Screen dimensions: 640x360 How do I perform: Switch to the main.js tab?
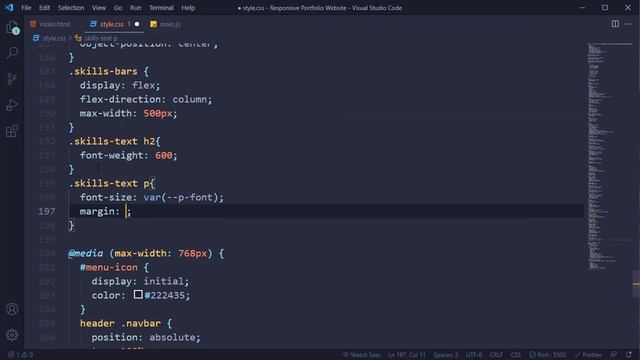tap(165, 24)
